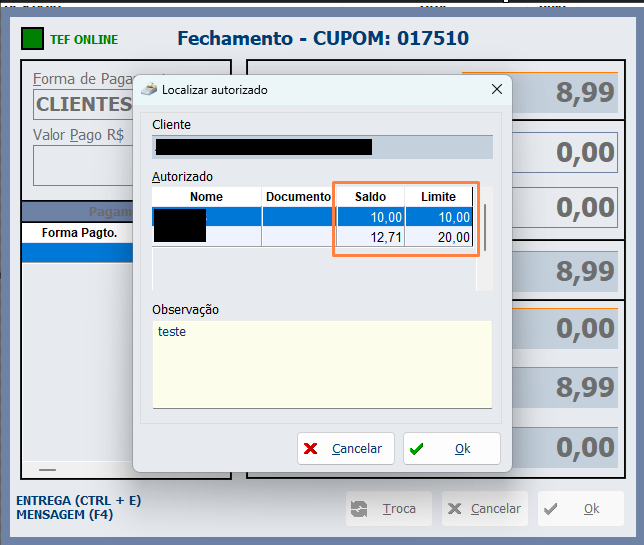Click the gray X icon on bottom Cancelar
This screenshot has height=545, width=644.
[x=455, y=509]
